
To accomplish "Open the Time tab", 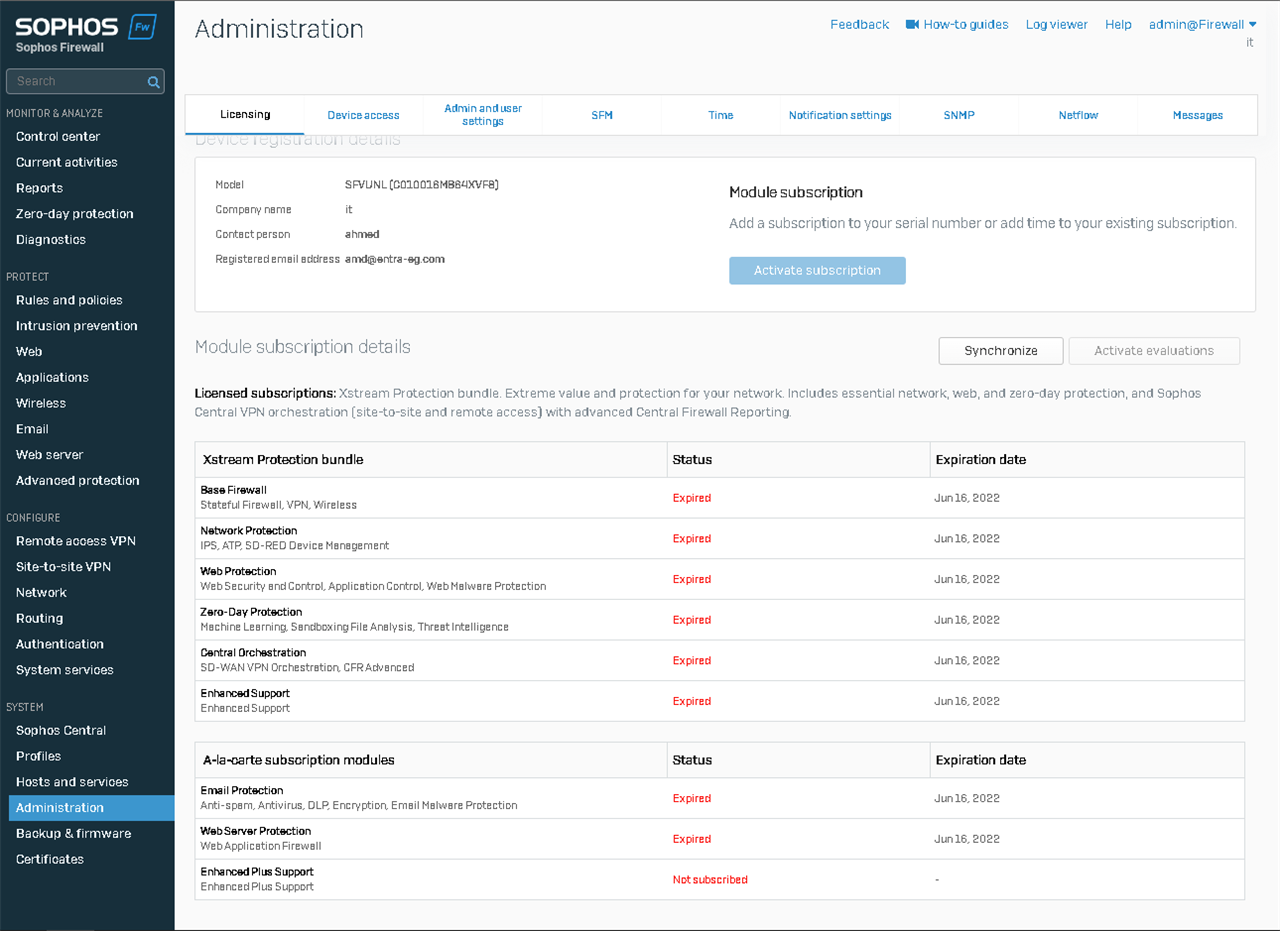I will tap(721, 115).
